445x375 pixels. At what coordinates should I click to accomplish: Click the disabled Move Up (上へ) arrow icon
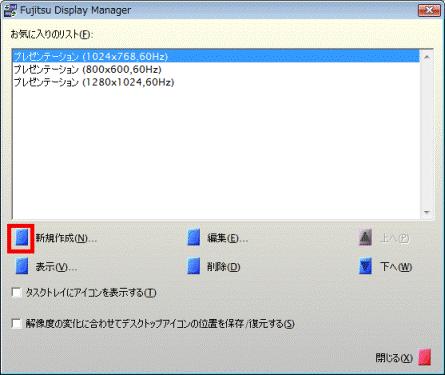[x=365, y=238]
